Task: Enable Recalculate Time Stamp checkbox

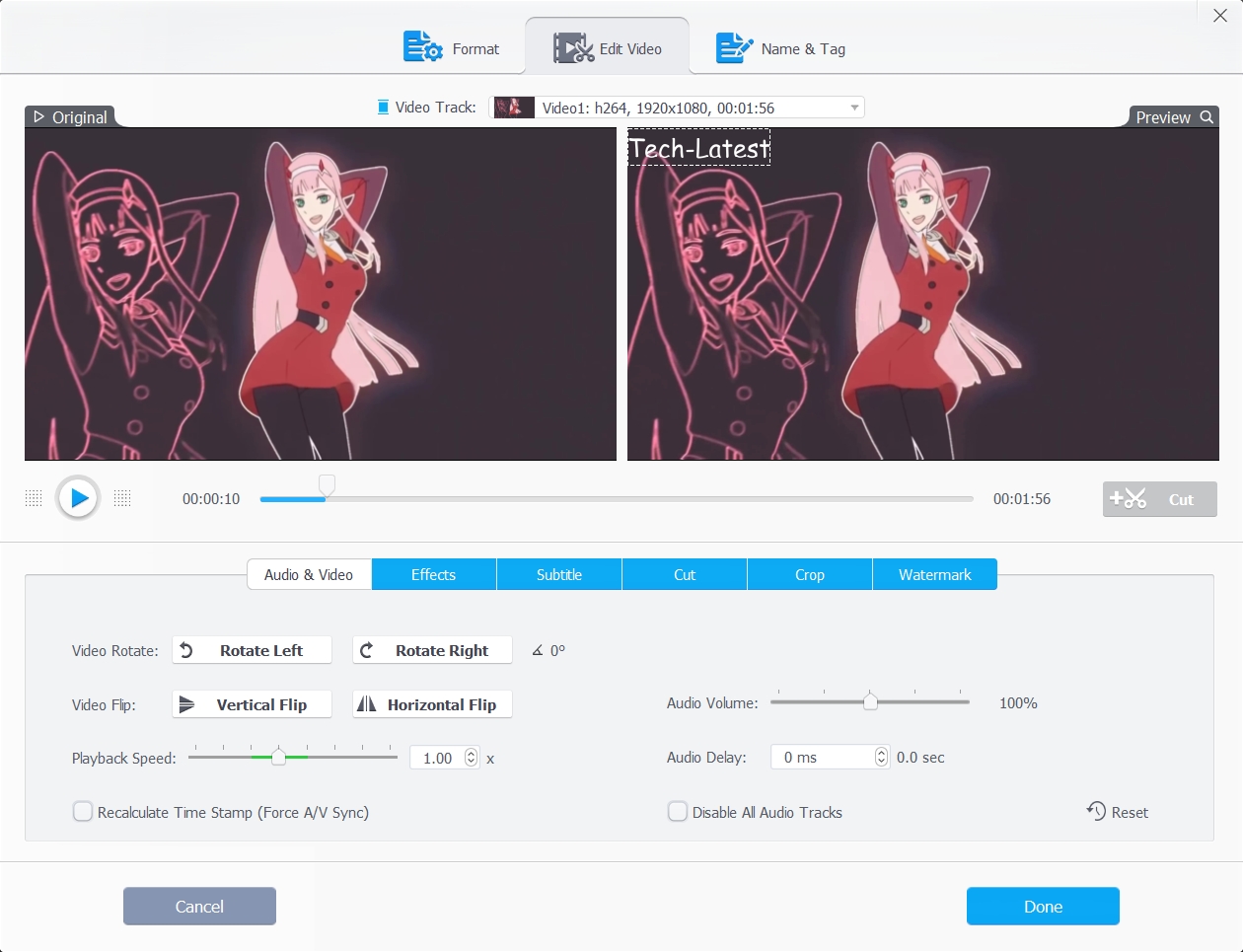Action: 83,812
